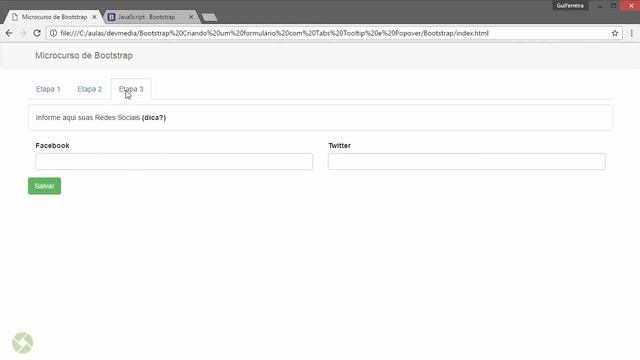Bookmark page with the star icon
The height and width of the screenshot is (360, 640).
[615, 33]
